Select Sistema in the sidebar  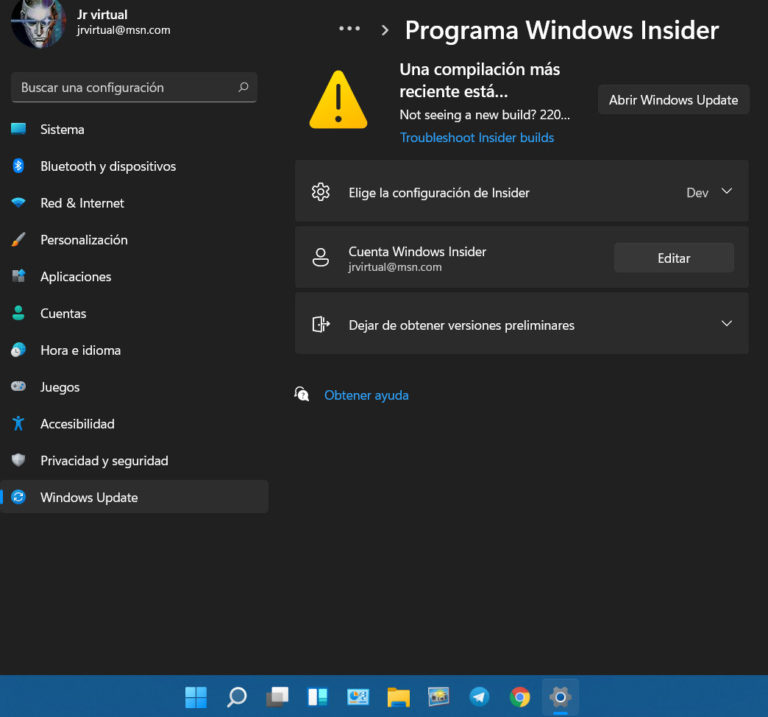(x=134, y=129)
